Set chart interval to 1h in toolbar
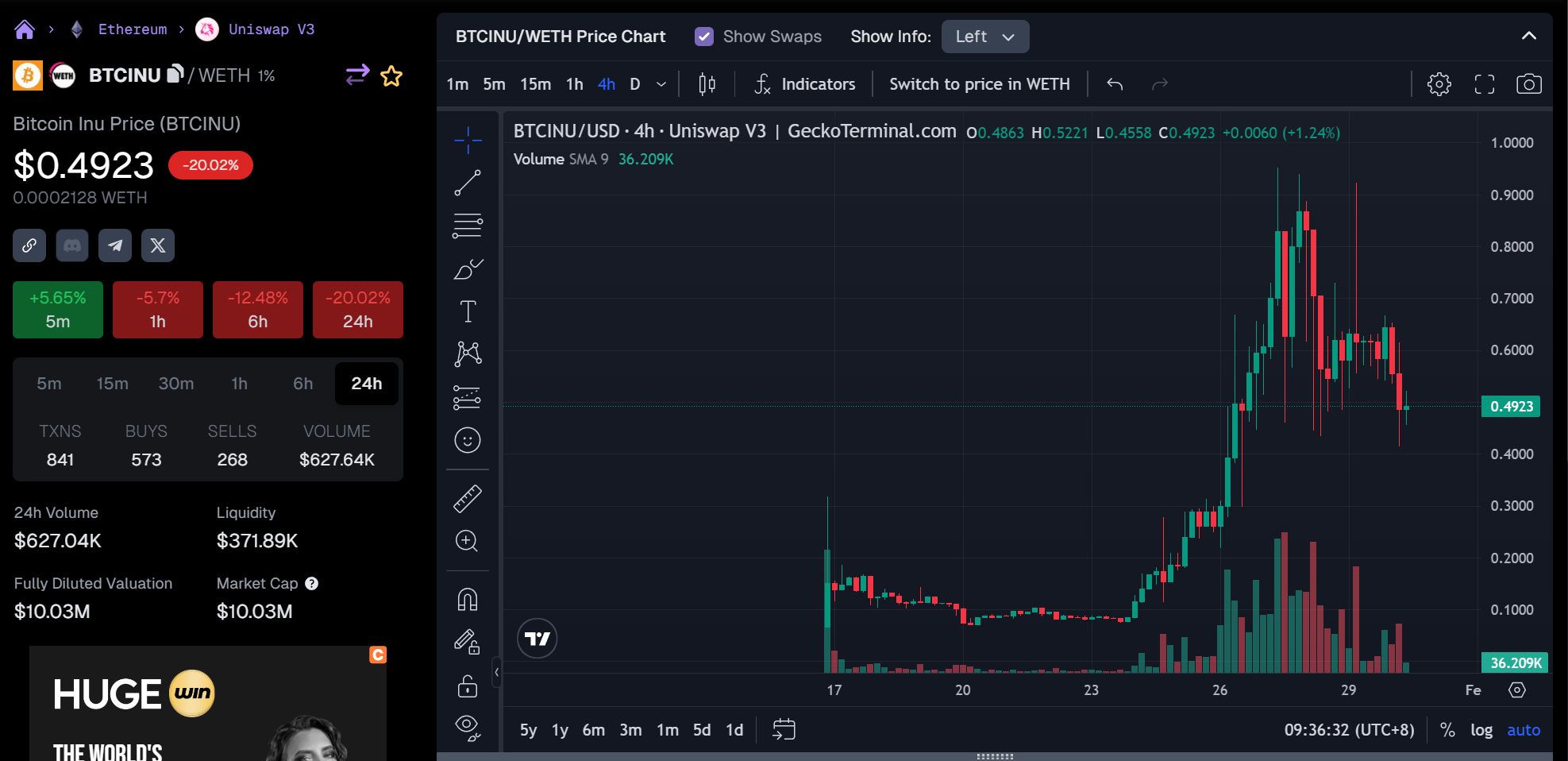1568x761 pixels. pyautogui.click(x=575, y=84)
